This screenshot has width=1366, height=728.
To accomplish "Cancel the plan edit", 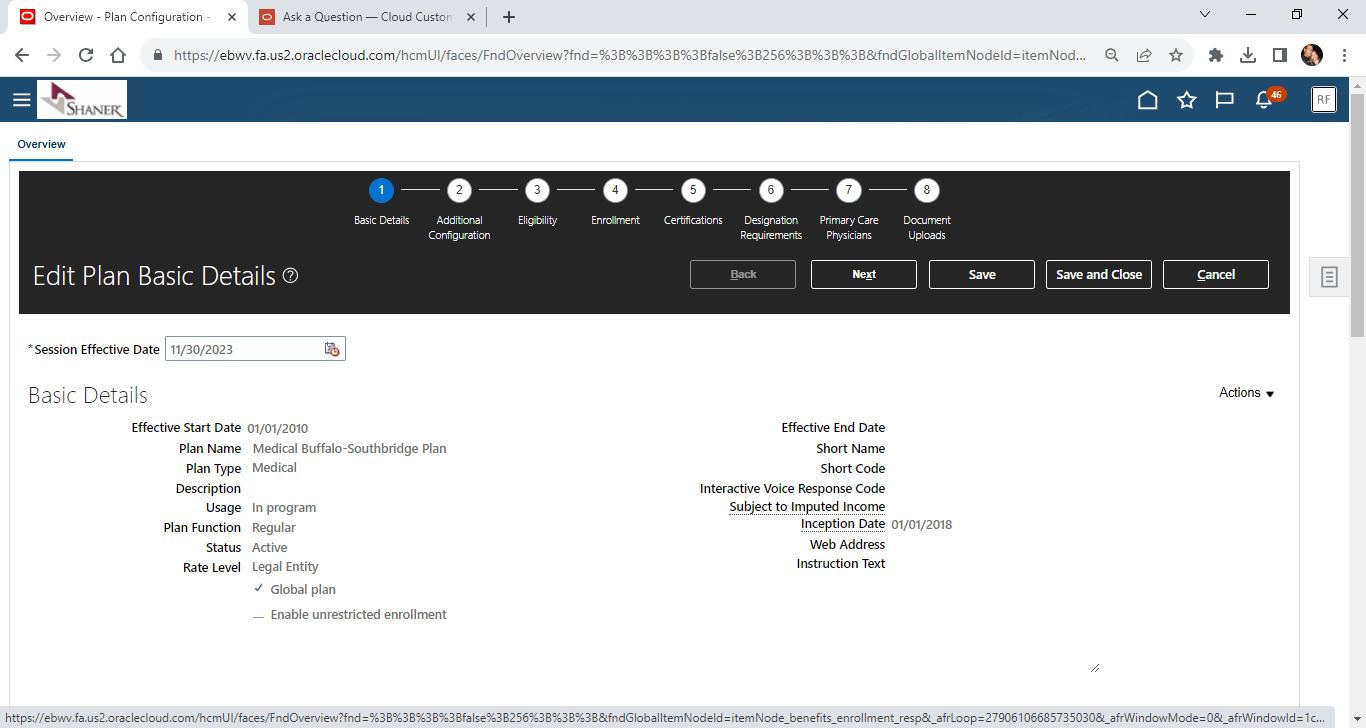I will click(1216, 274).
